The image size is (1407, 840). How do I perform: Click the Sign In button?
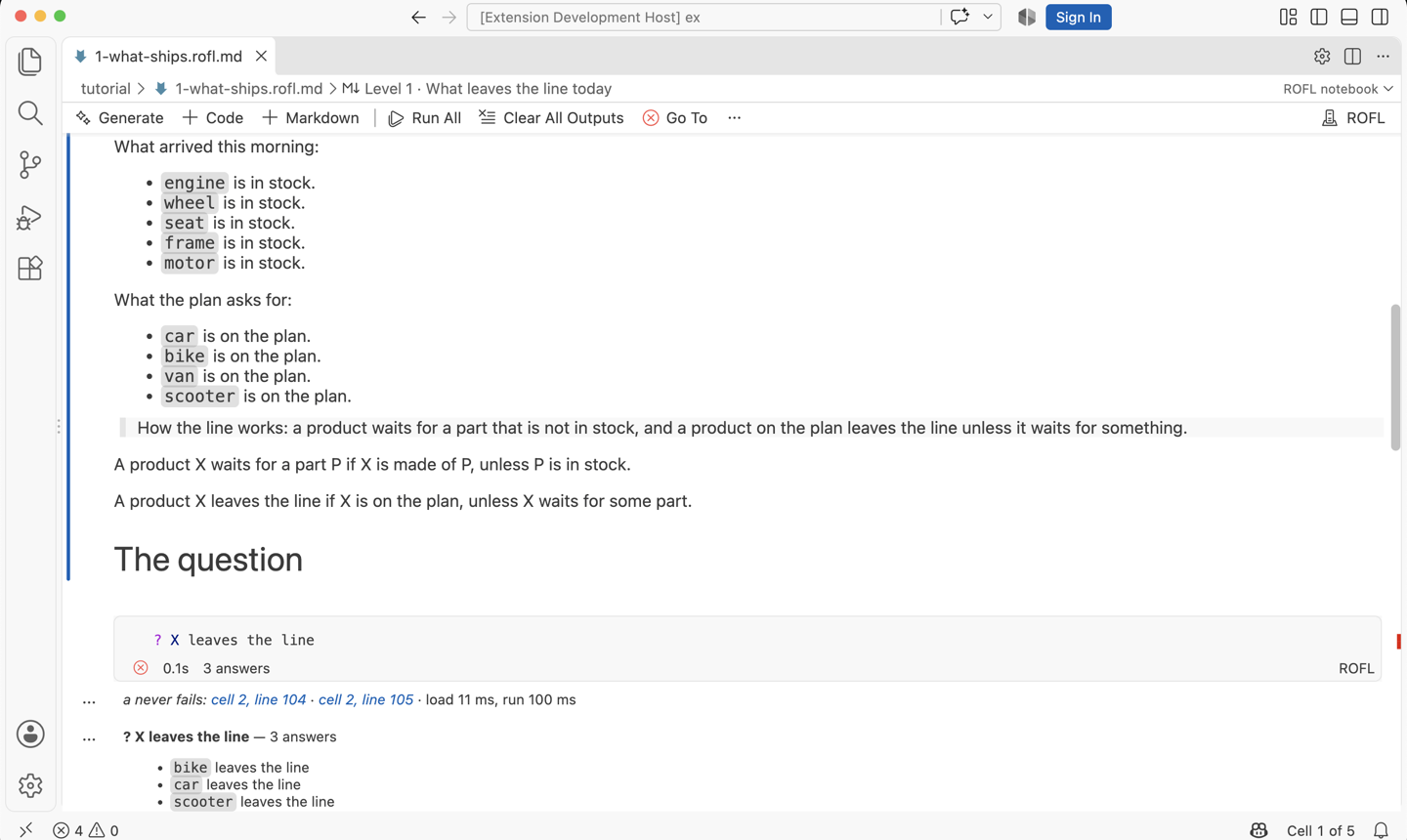pyautogui.click(x=1079, y=17)
